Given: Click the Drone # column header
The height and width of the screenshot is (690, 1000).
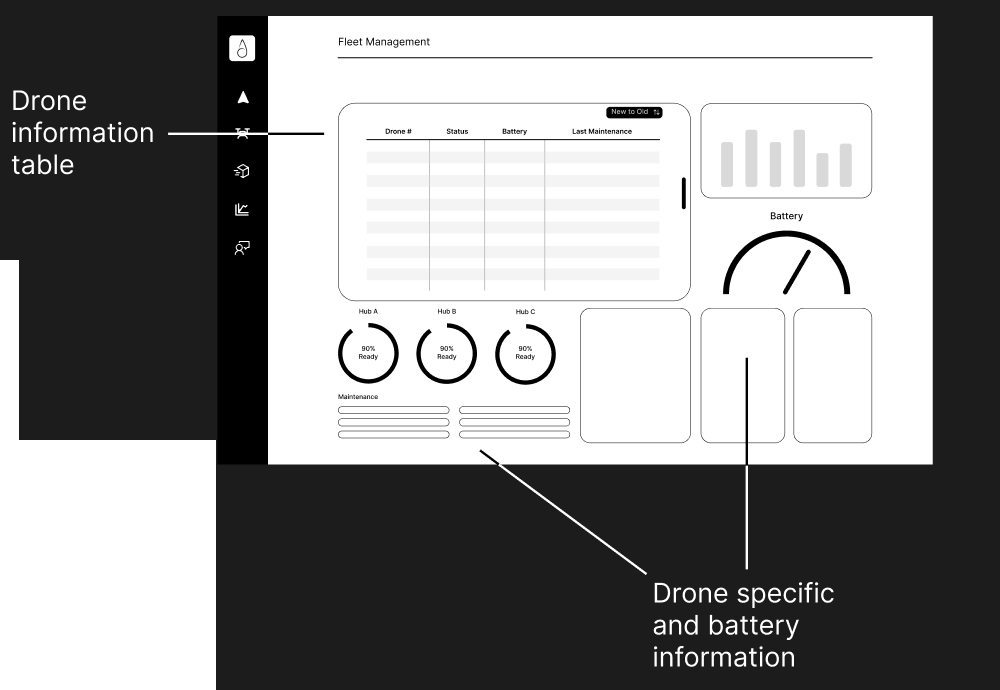Looking at the screenshot, I should click(398, 131).
